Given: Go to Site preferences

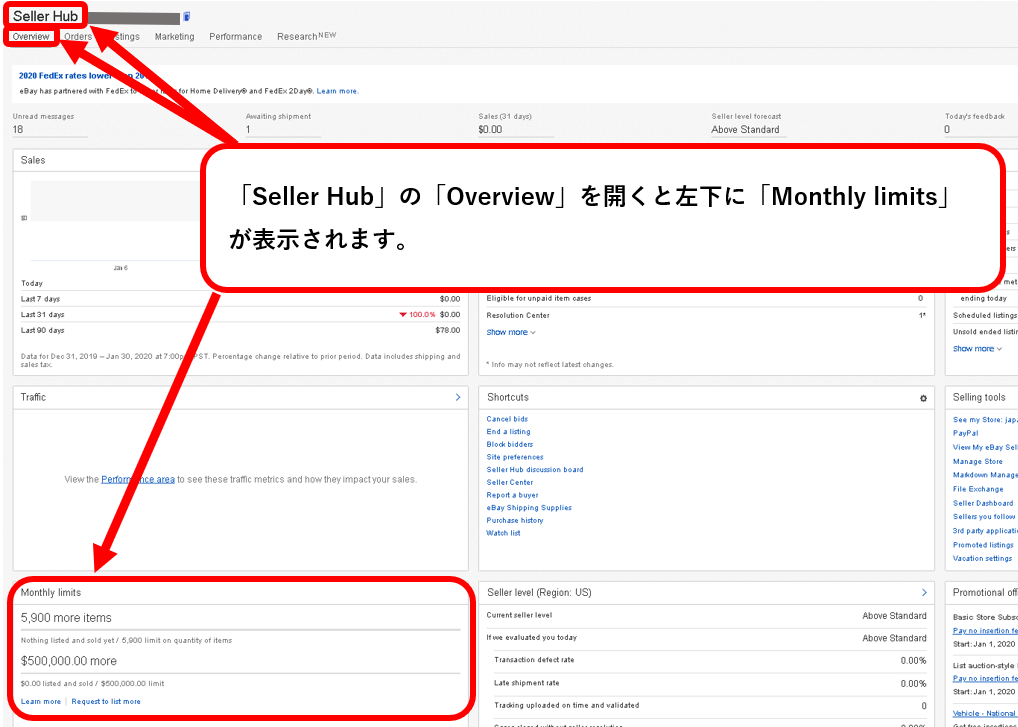Looking at the screenshot, I should point(515,457).
